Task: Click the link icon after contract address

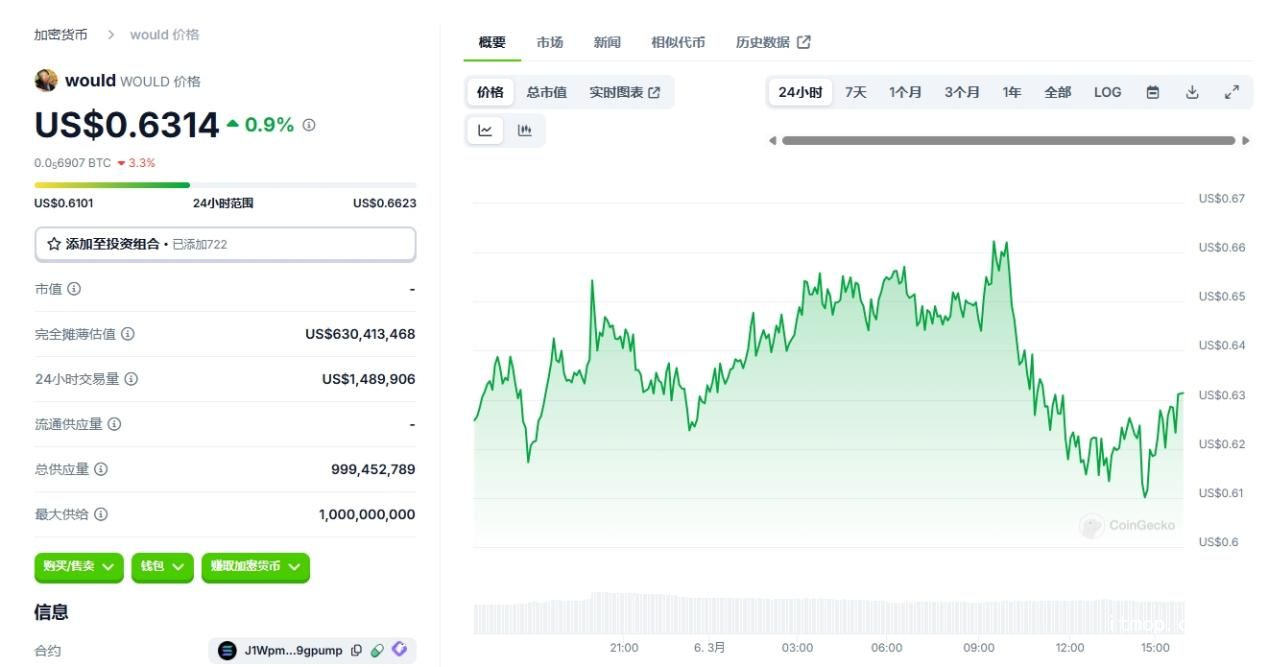Action: click(x=377, y=651)
